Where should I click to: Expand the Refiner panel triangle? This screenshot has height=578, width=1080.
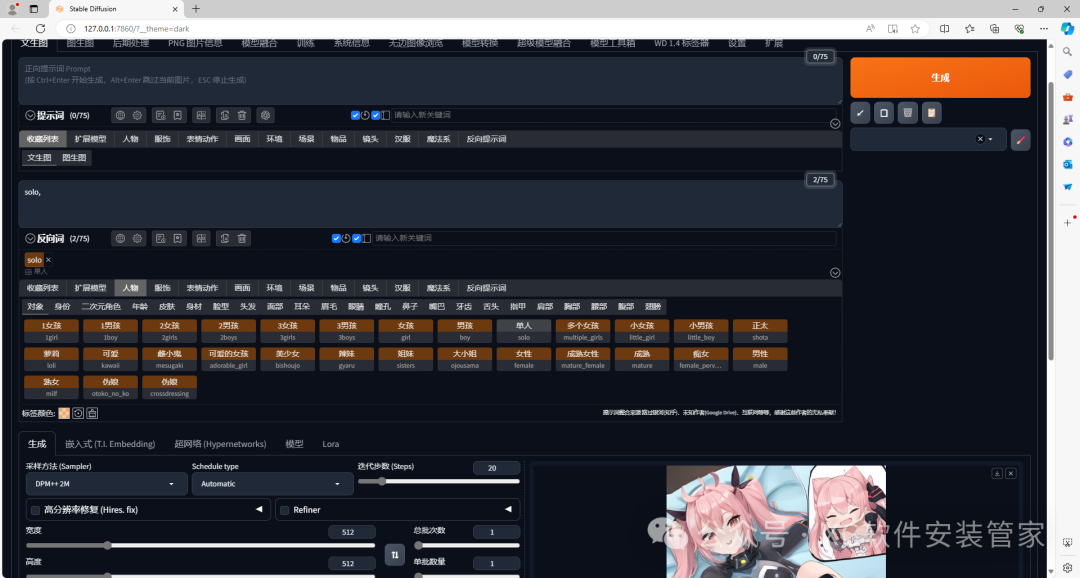coord(508,510)
